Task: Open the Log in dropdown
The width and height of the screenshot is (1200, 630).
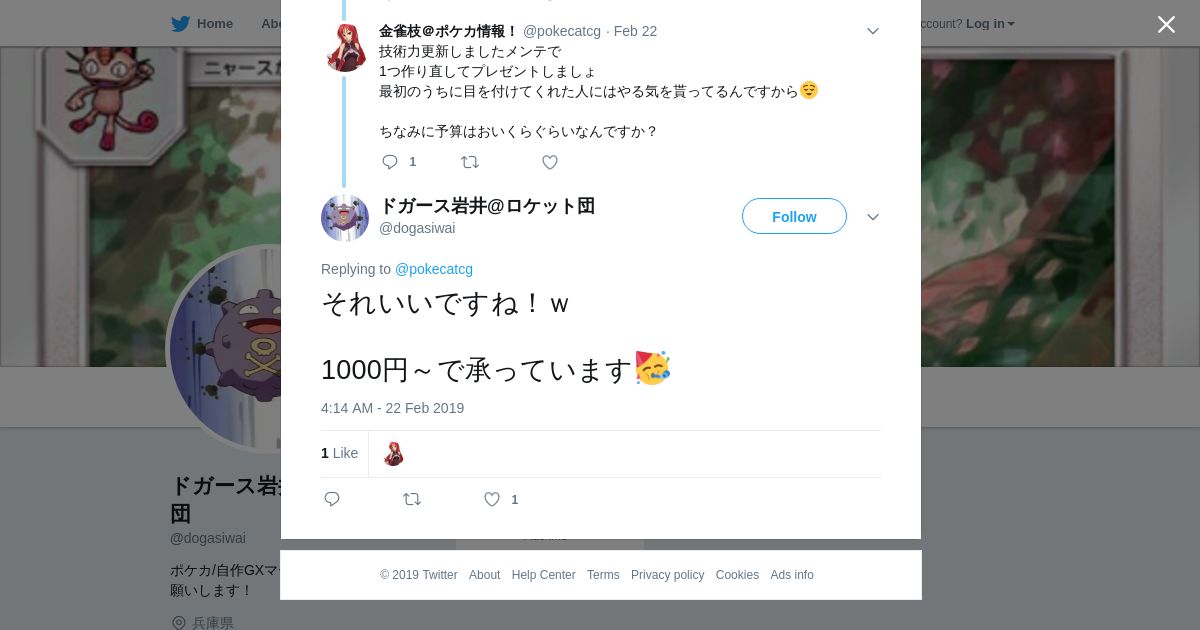Action: tap(990, 24)
